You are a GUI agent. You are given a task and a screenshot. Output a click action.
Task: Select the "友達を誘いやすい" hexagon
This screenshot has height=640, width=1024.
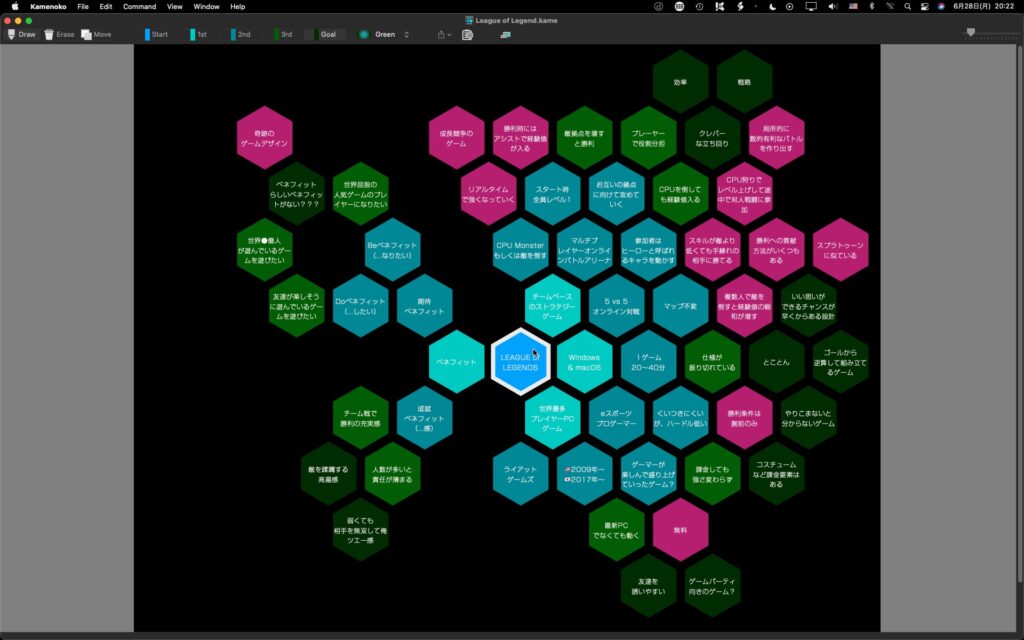point(648,586)
